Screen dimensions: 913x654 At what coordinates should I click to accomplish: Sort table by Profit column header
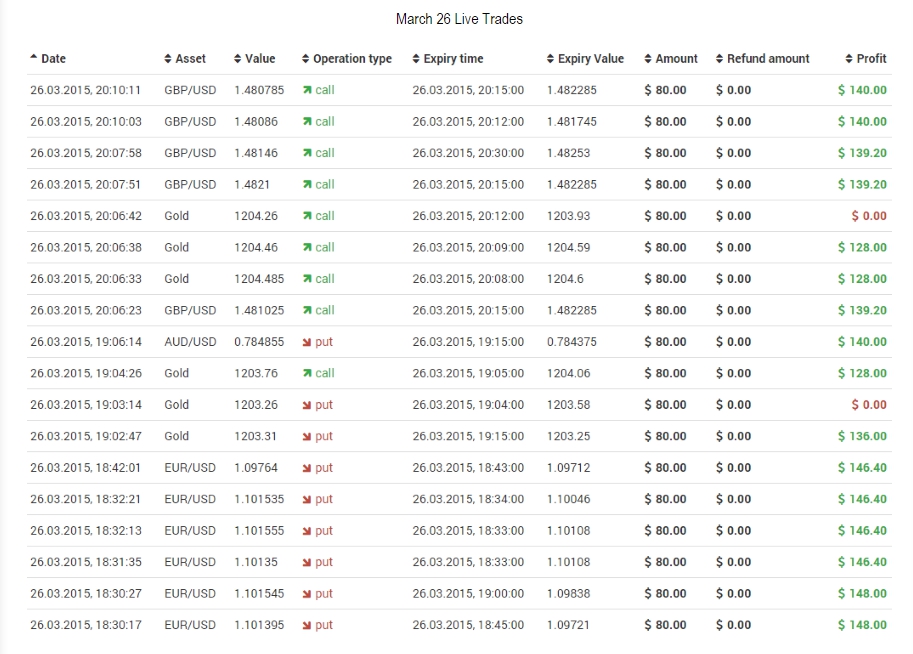pyautogui.click(x=871, y=59)
